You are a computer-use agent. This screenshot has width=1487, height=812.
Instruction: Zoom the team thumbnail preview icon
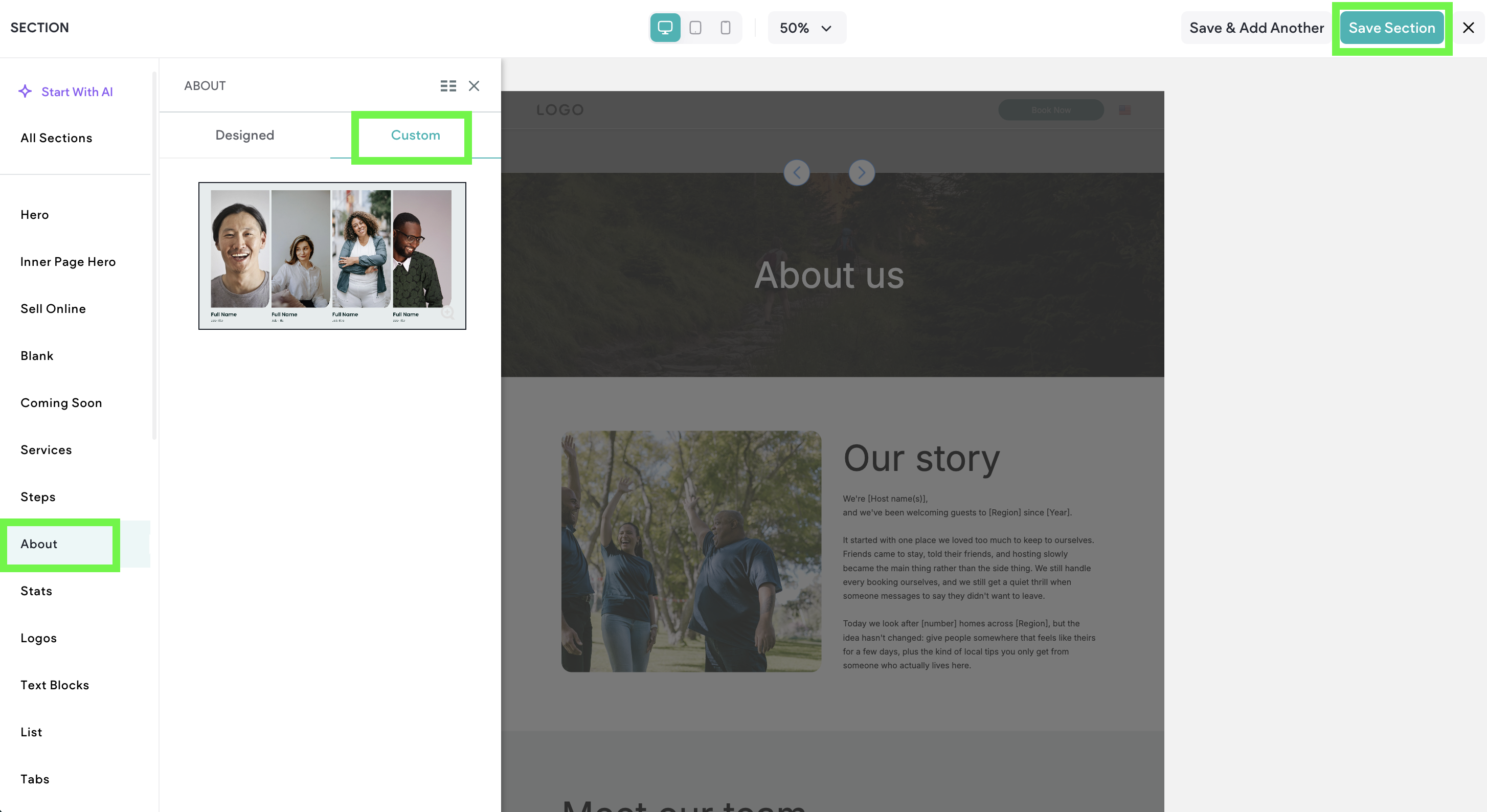click(448, 312)
